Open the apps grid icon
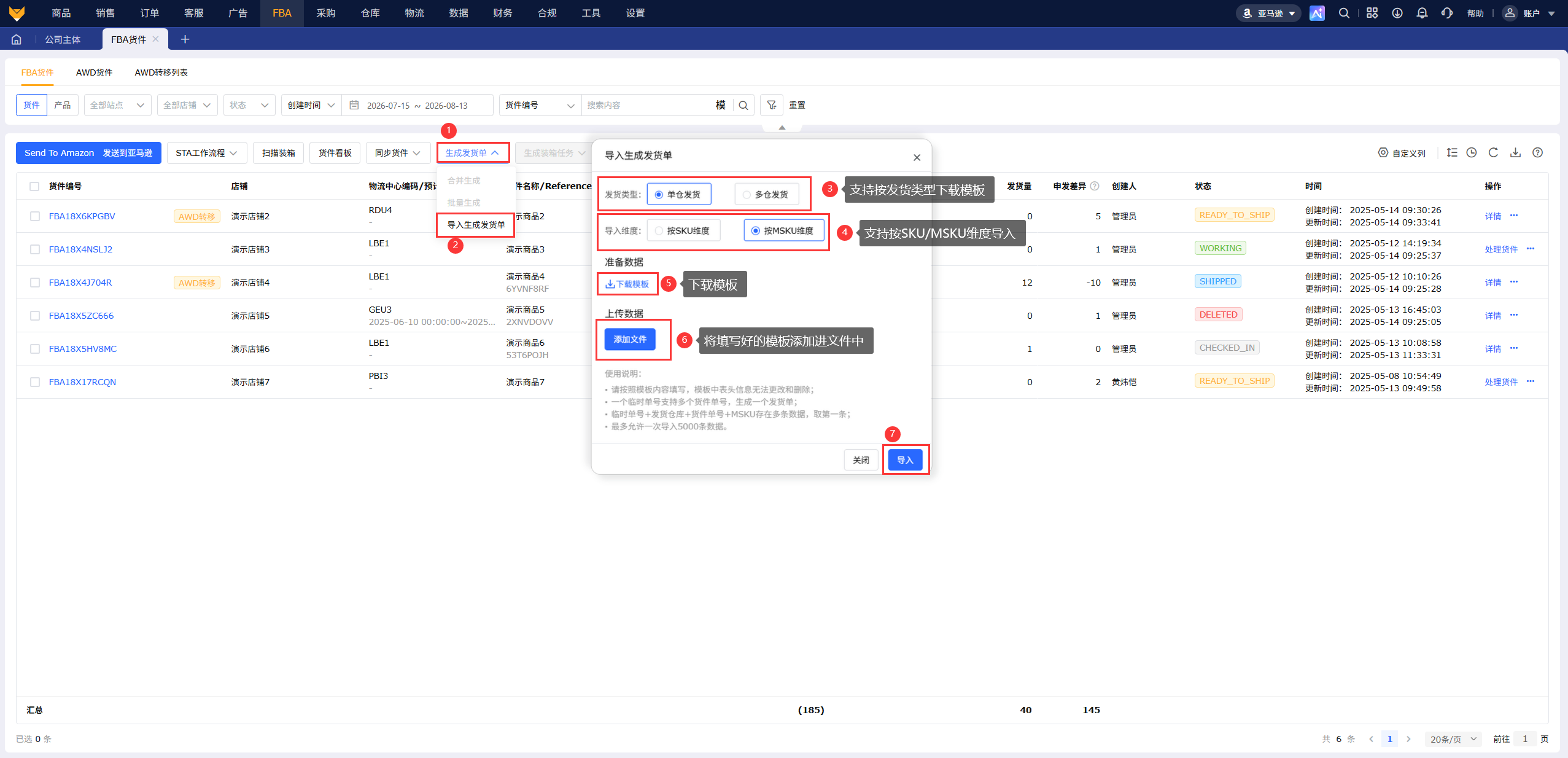 (1372, 13)
